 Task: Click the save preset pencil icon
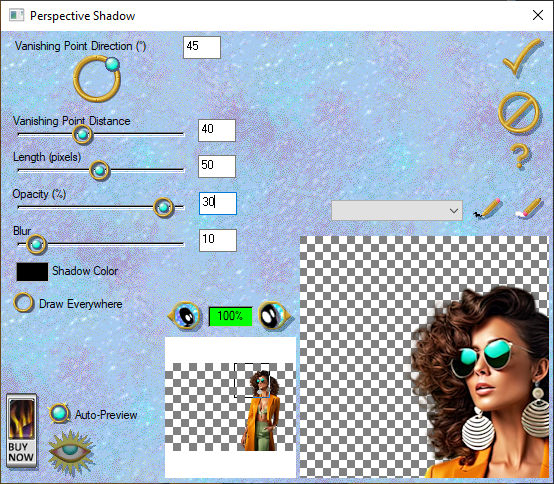487,209
